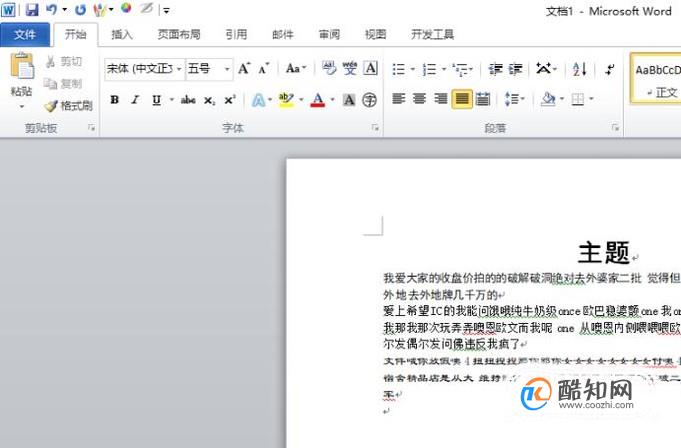Viewport: 681px width, 448px height.
Task: Click the 主题 heading in the document
Action: point(604,252)
